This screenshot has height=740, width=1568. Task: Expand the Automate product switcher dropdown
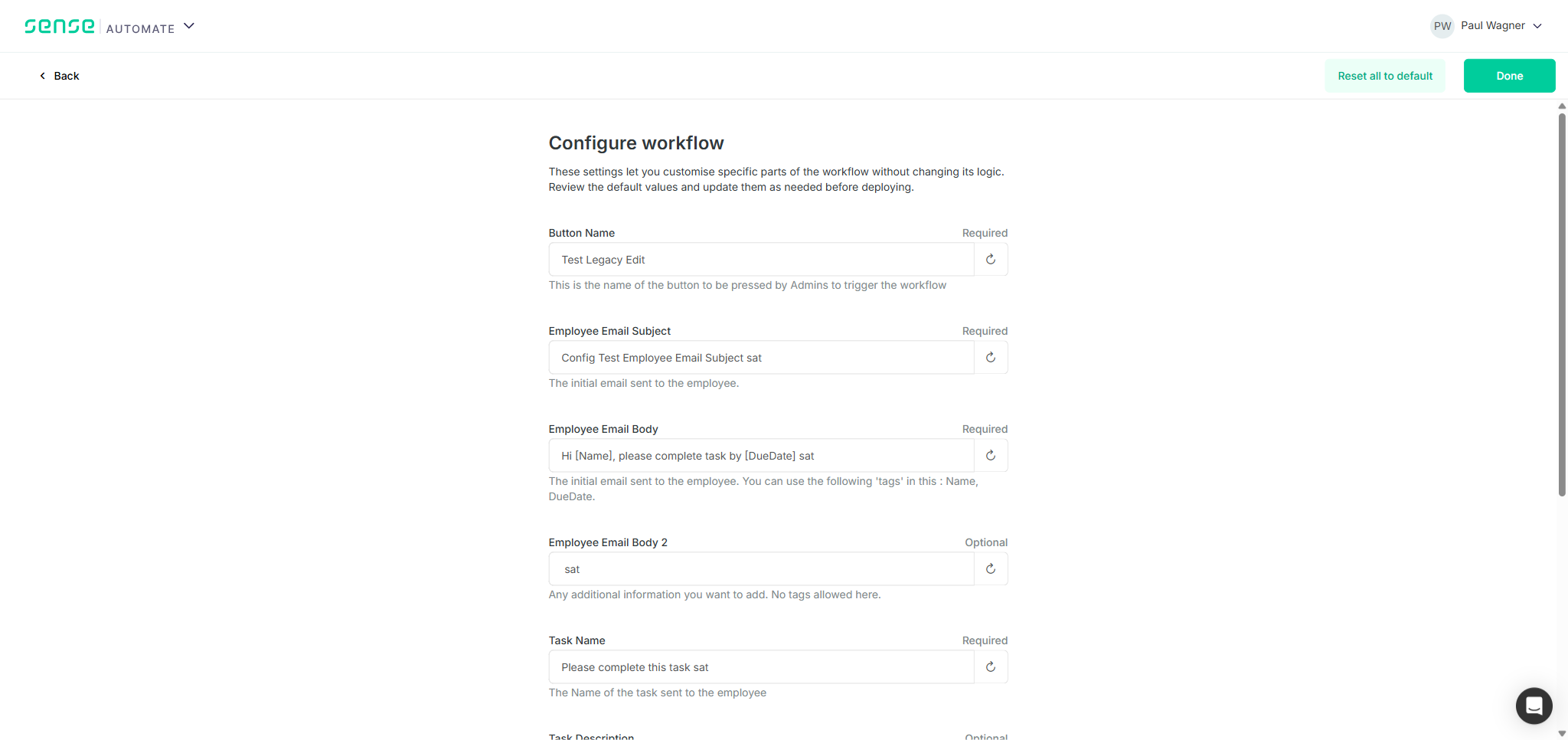tap(189, 26)
